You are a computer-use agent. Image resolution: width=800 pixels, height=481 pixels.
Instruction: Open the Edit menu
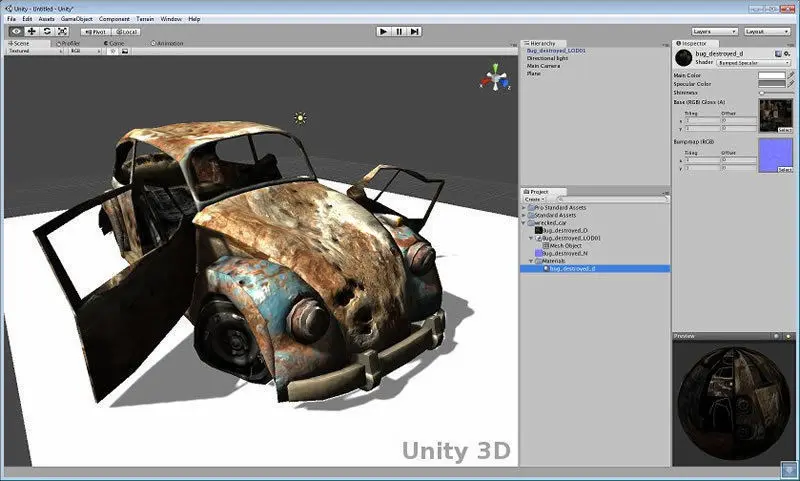click(x=27, y=19)
